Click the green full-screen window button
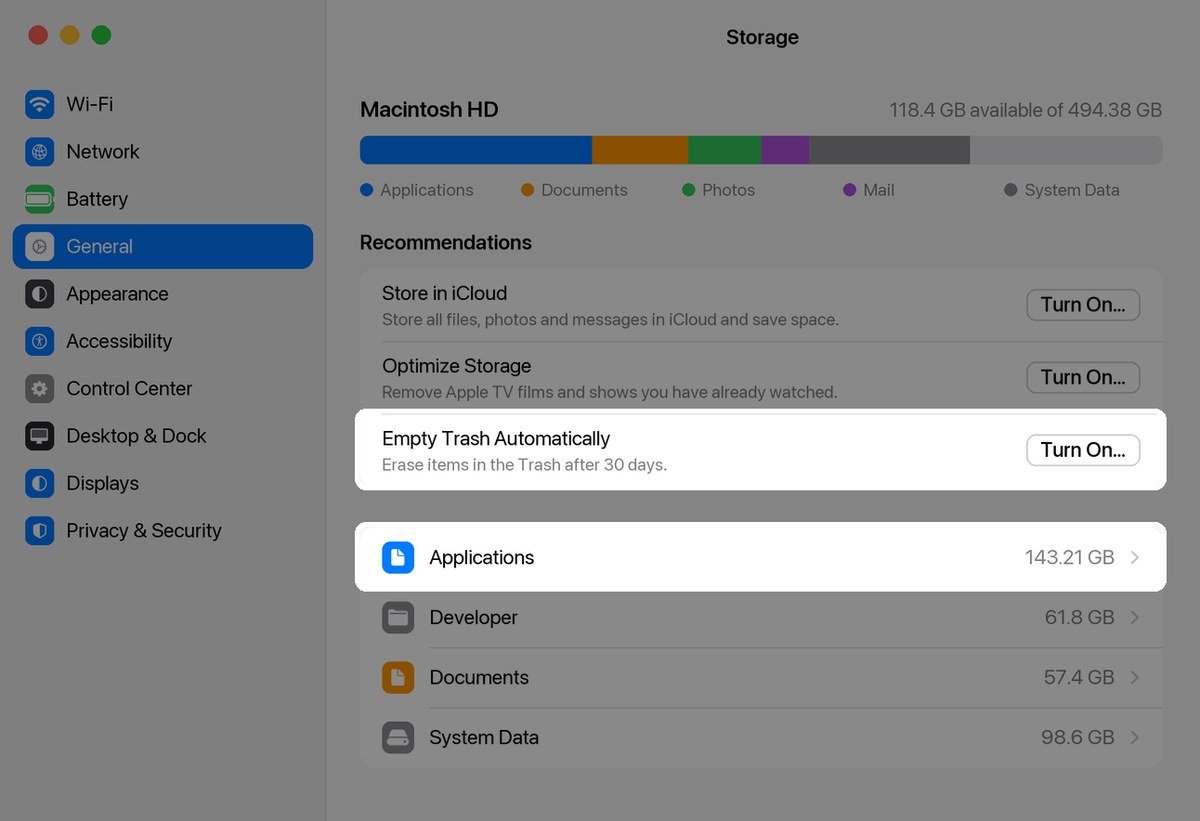Screen dimensions: 1200x821 (101, 35)
